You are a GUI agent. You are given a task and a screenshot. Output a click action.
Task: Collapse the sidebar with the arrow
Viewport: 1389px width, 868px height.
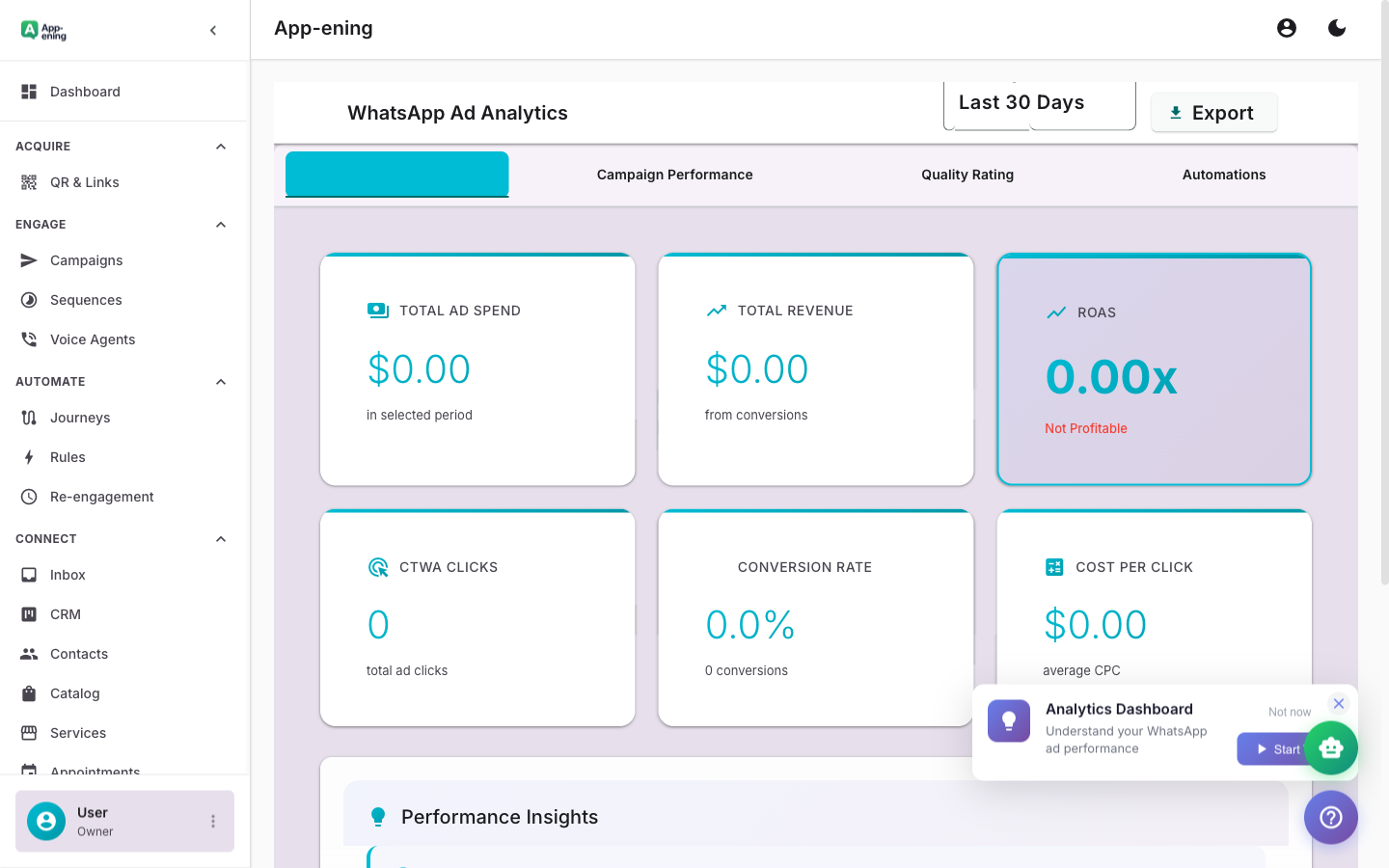pyautogui.click(x=212, y=30)
